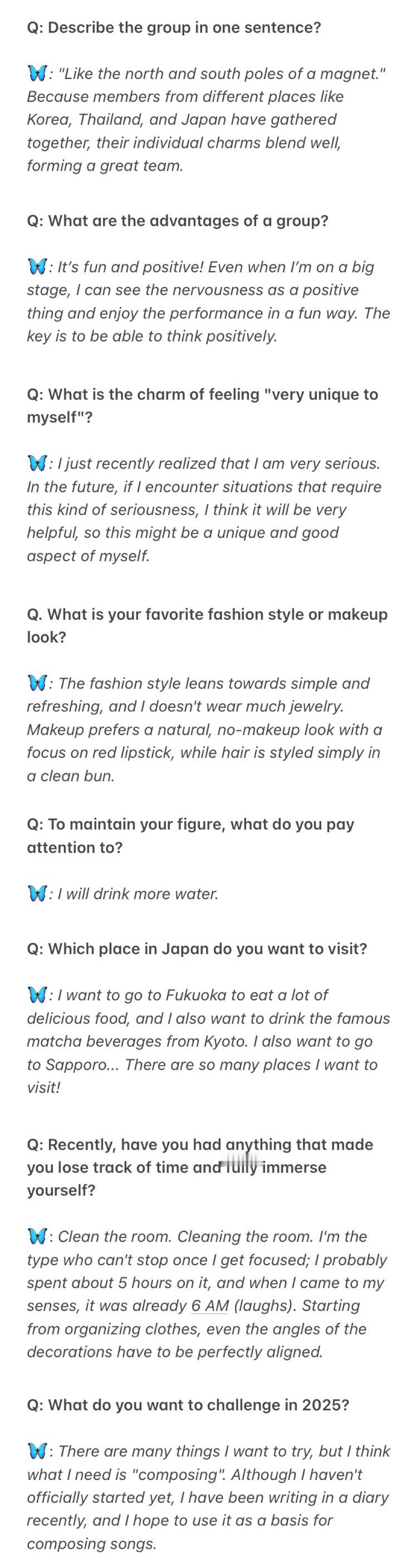
Task: Select the question about maintaining your figure
Action: (190, 836)
